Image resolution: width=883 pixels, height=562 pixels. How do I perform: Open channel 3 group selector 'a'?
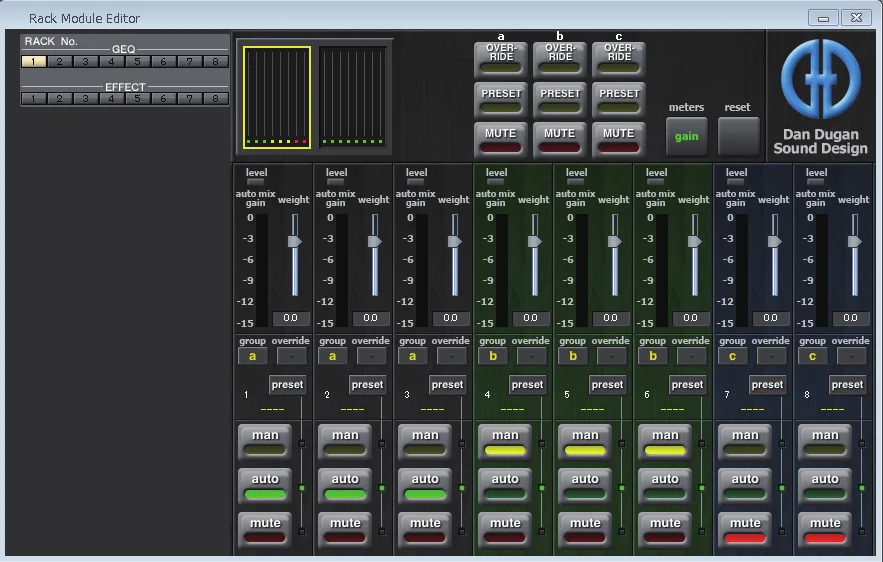coord(413,356)
